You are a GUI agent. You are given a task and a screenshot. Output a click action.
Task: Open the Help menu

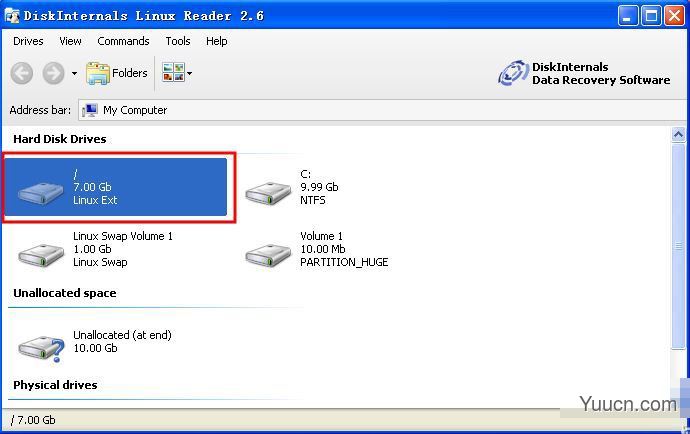coord(217,41)
